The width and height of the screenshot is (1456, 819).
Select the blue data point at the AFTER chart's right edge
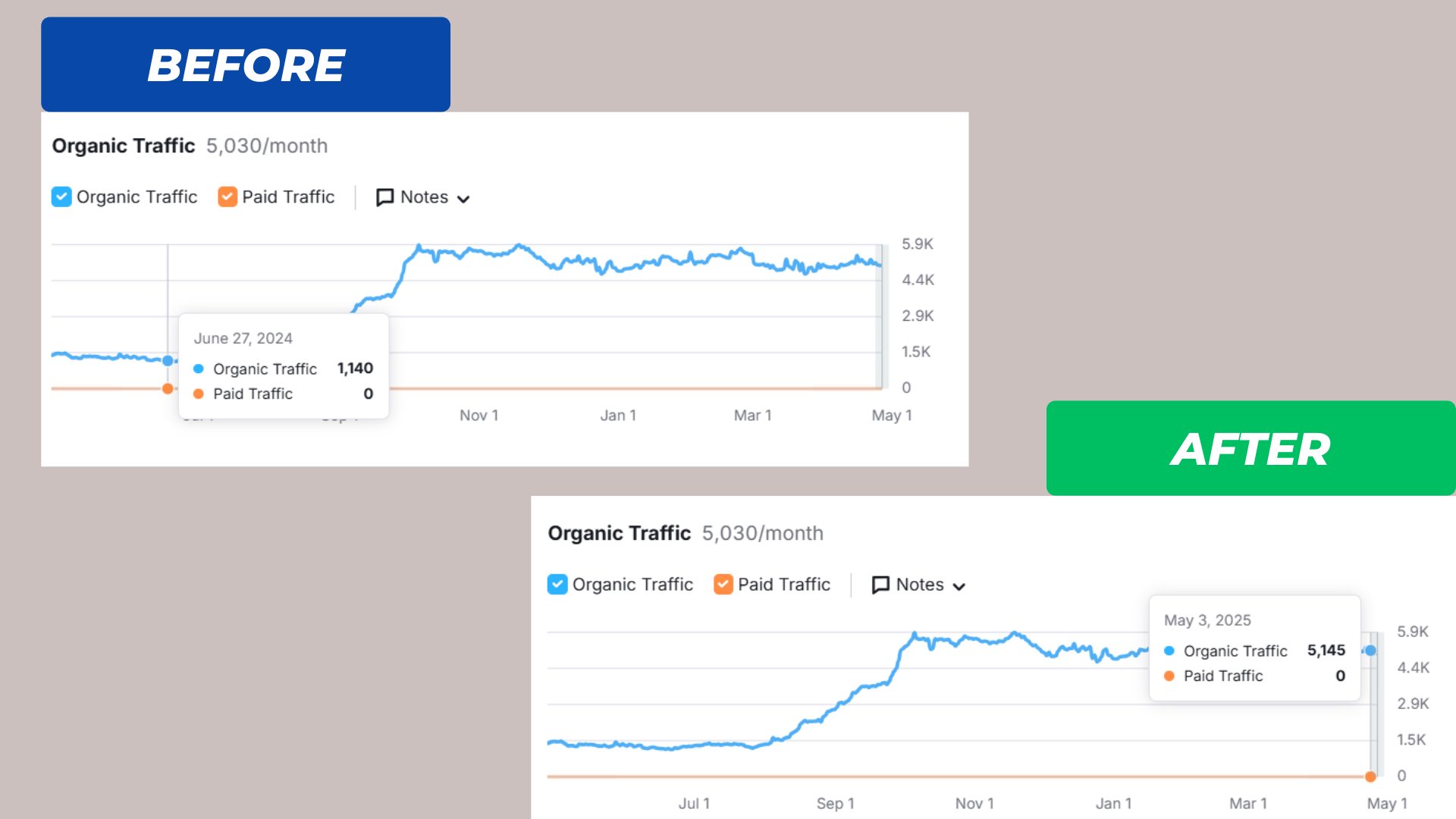[x=1370, y=651]
